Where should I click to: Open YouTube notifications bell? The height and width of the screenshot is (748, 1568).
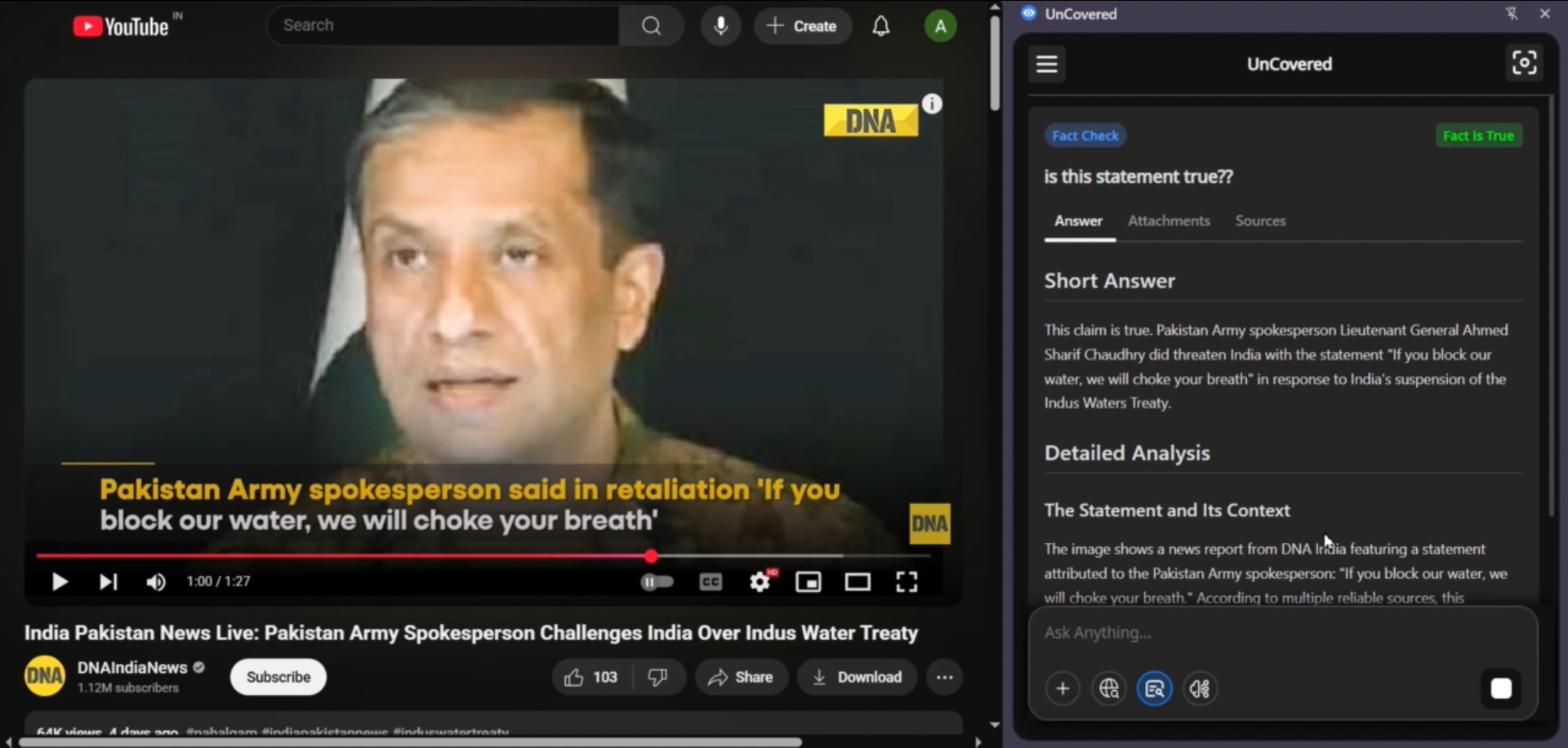(x=880, y=26)
